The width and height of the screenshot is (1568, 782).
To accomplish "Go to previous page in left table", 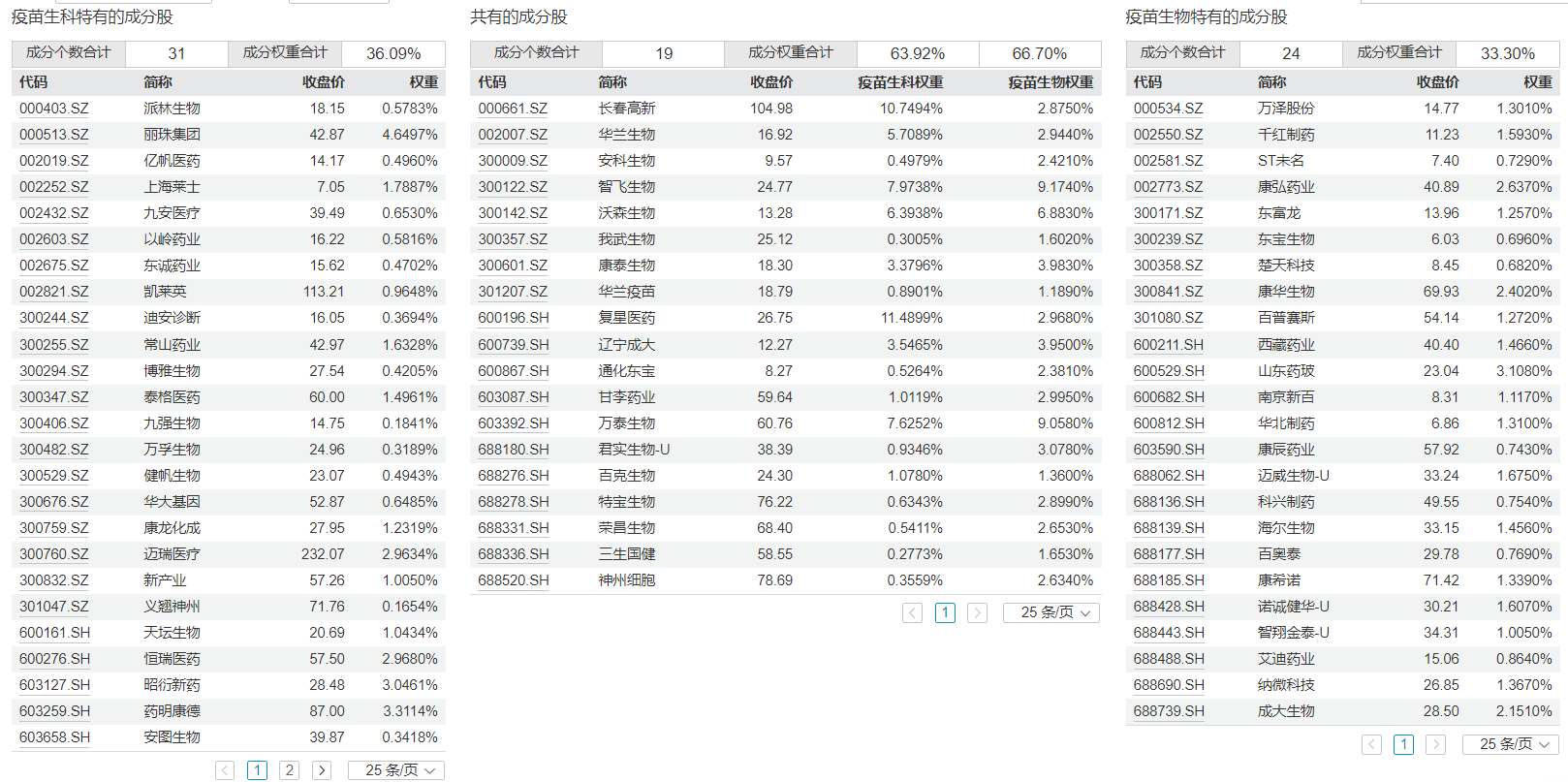I will 225,770.
